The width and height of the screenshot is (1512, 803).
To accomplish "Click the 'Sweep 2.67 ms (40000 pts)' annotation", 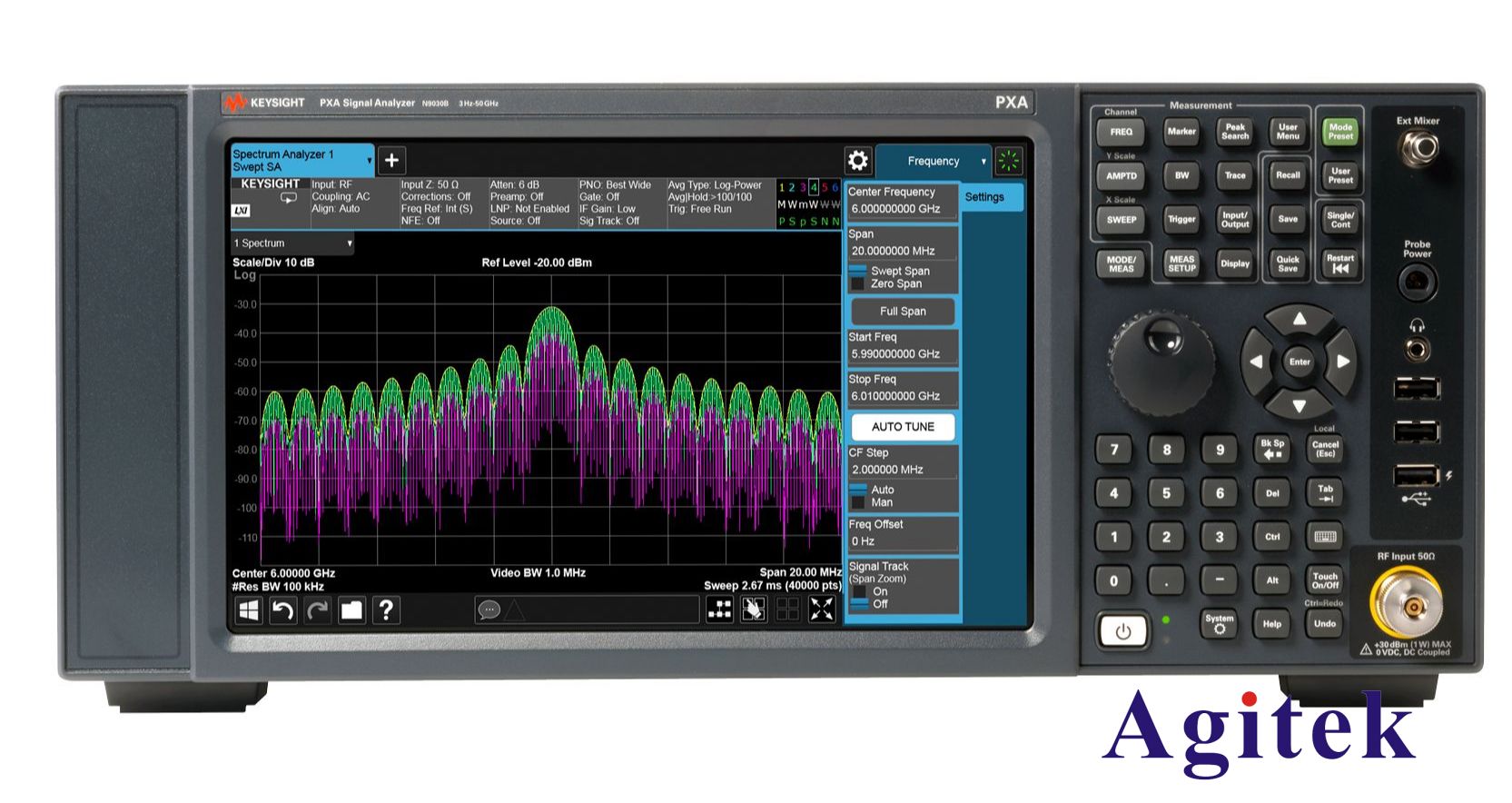I will pyautogui.click(x=773, y=586).
